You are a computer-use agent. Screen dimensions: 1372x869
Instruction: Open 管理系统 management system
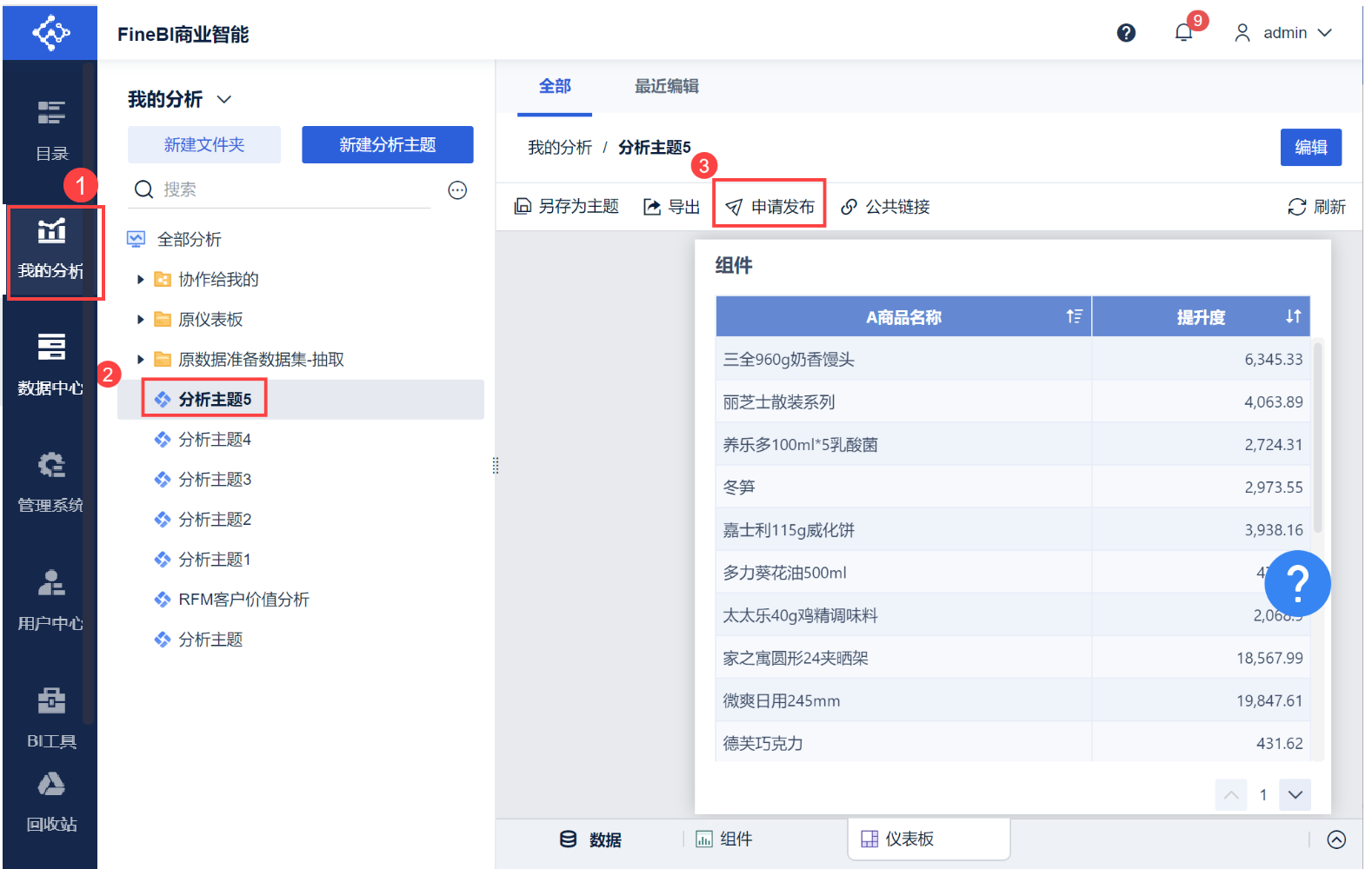51,483
